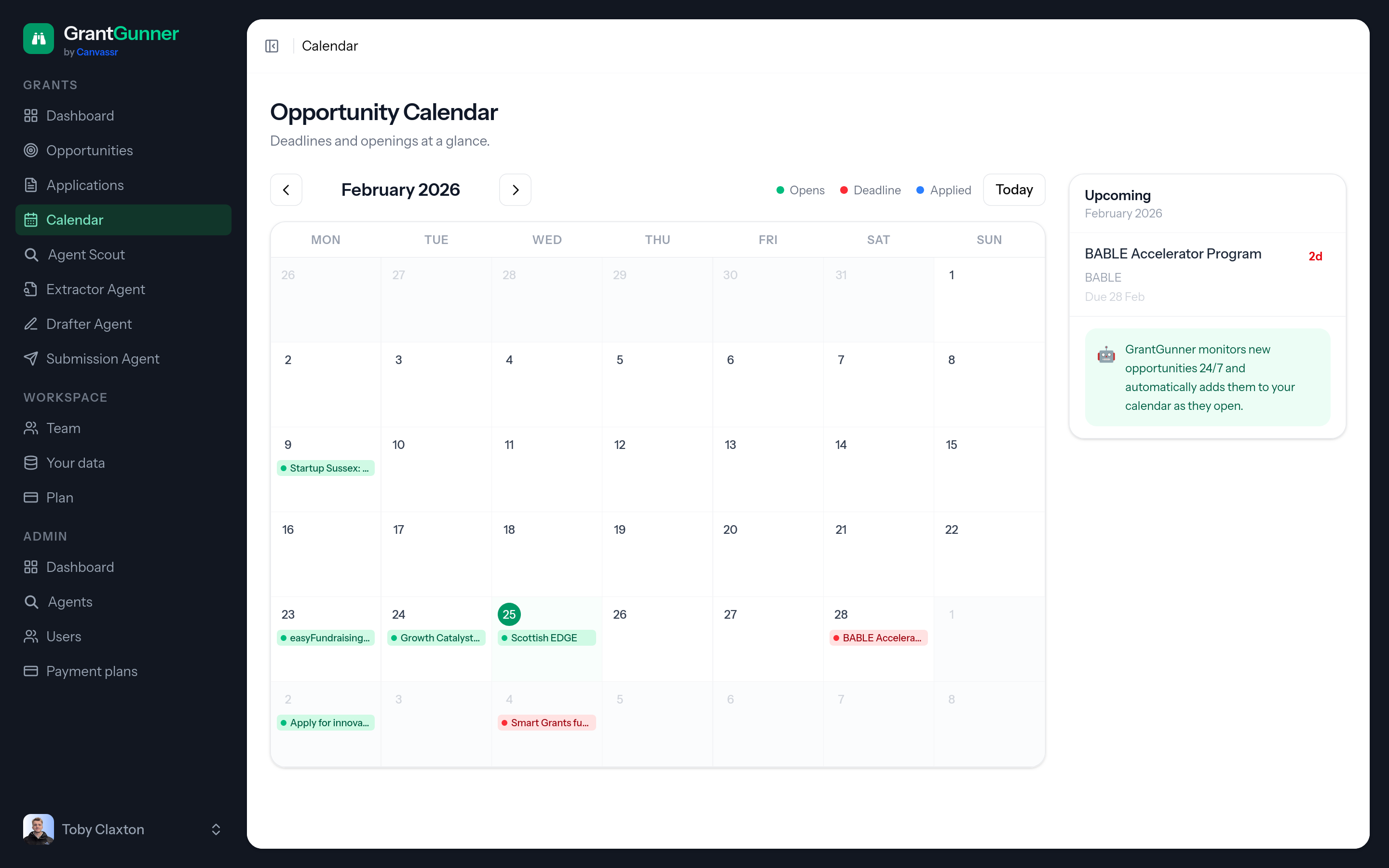Open Applications in sidebar
The image size is (1389, 868).
coord(85,185)
